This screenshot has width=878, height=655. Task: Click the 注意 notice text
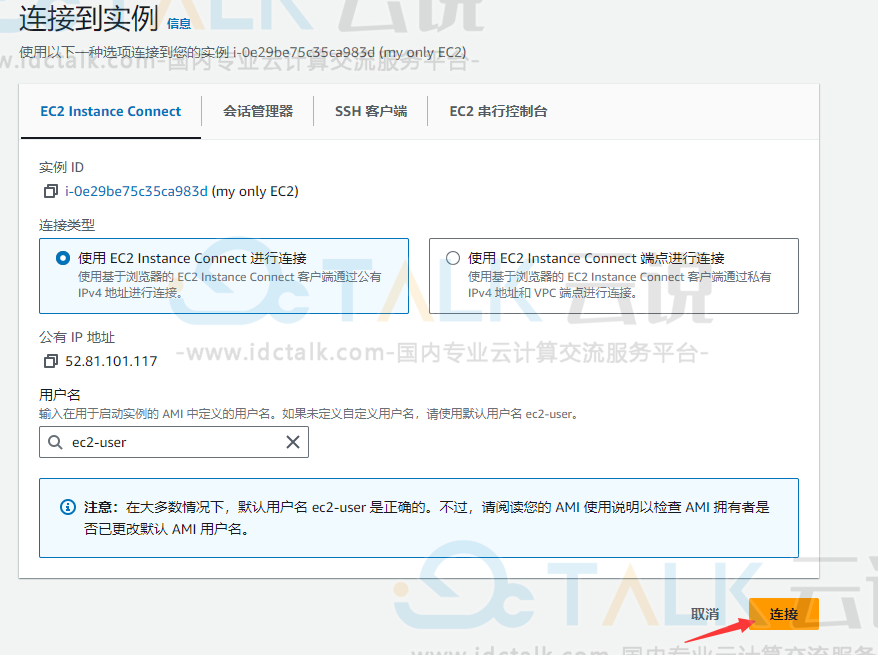[x=427, y=518]
